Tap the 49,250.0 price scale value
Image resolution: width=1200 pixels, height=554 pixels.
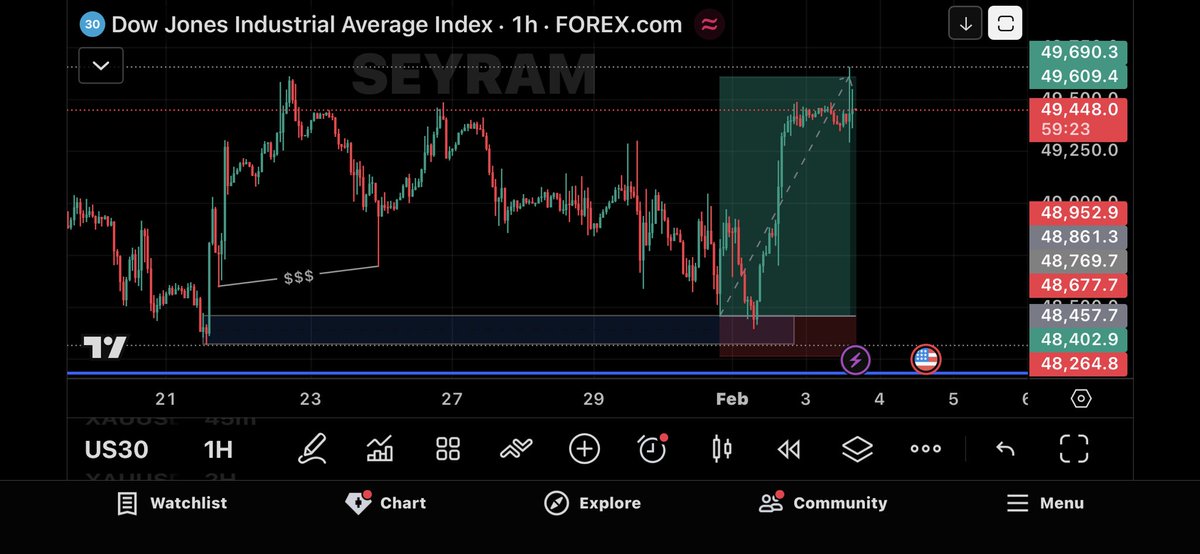point(1078,149)
